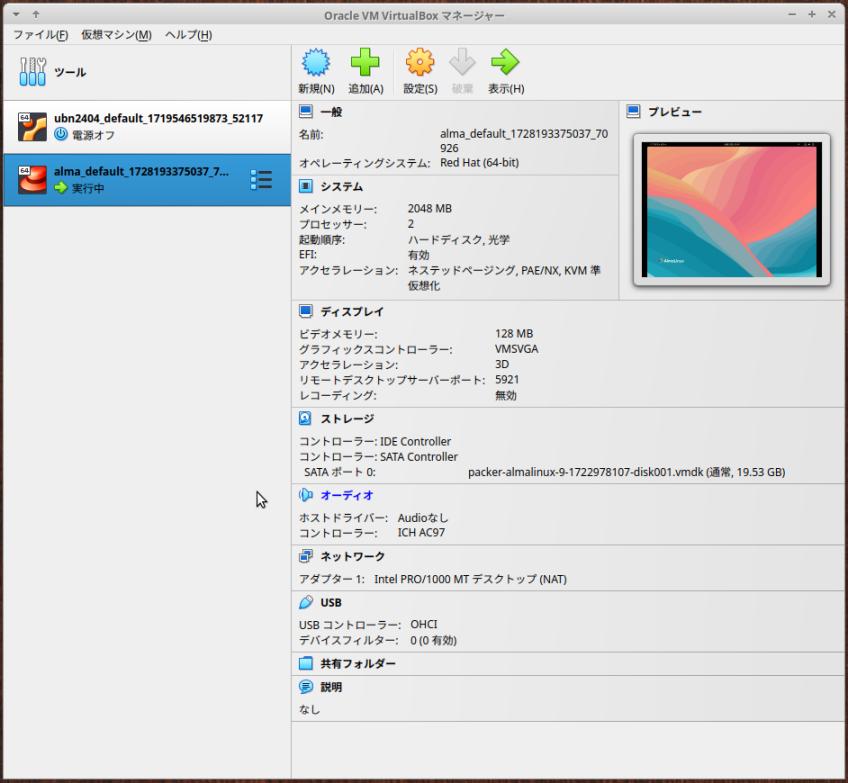
Task: Open the 一般 section heading link
Action: click(331, 112)
